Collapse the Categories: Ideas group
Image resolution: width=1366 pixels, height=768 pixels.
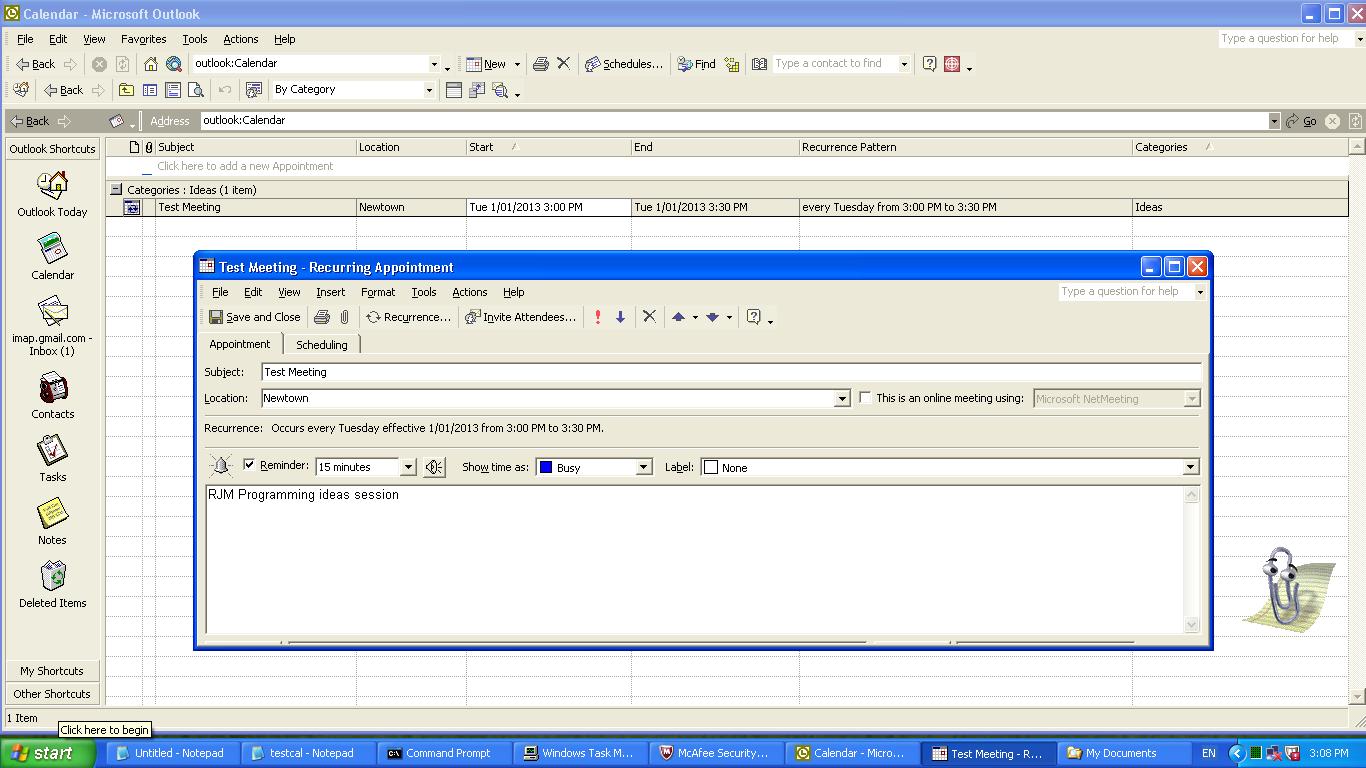coord(116,189)
